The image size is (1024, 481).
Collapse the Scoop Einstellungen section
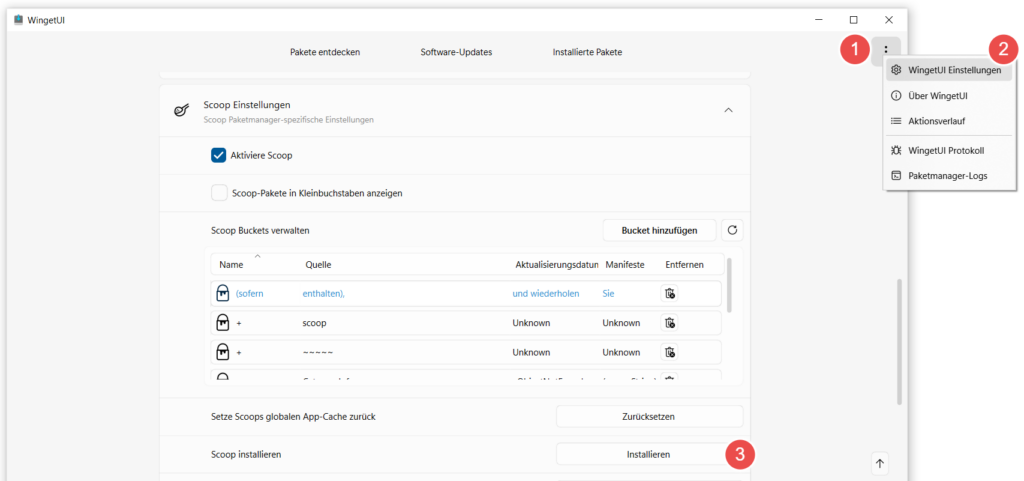(x=728, y=110)
